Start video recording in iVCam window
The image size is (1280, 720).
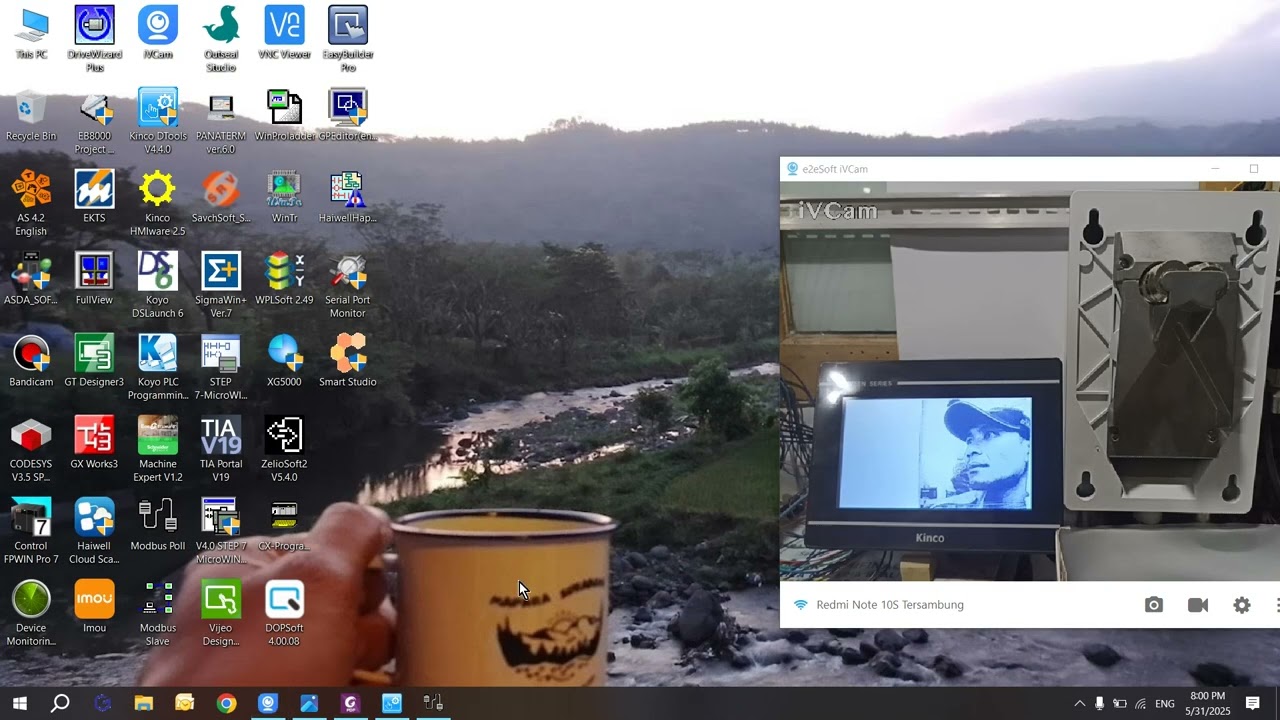(x=1198, y=605)
